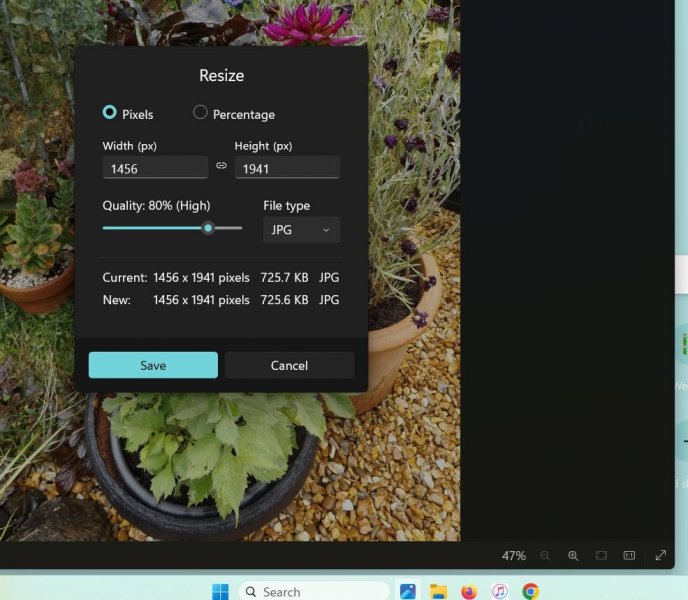
Task: Open Photos app from the taskbar
Action: [408, 591]
